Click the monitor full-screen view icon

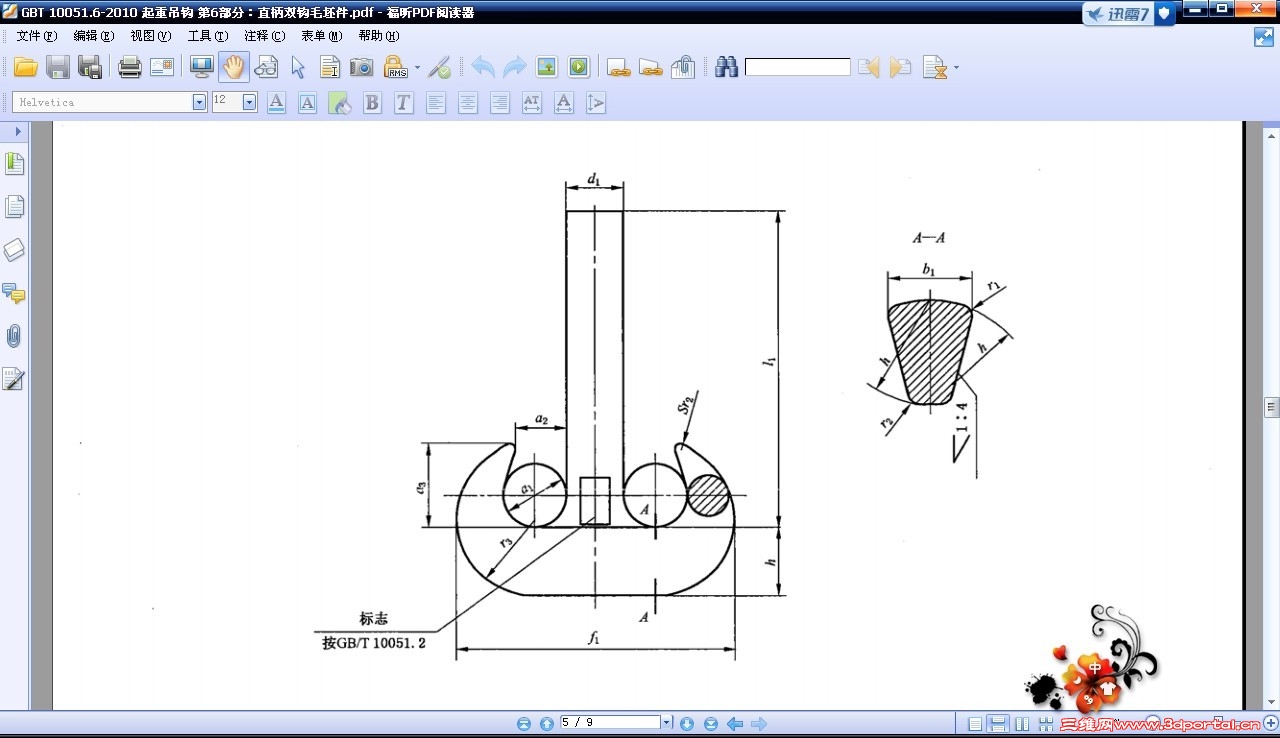click(202, 67)
